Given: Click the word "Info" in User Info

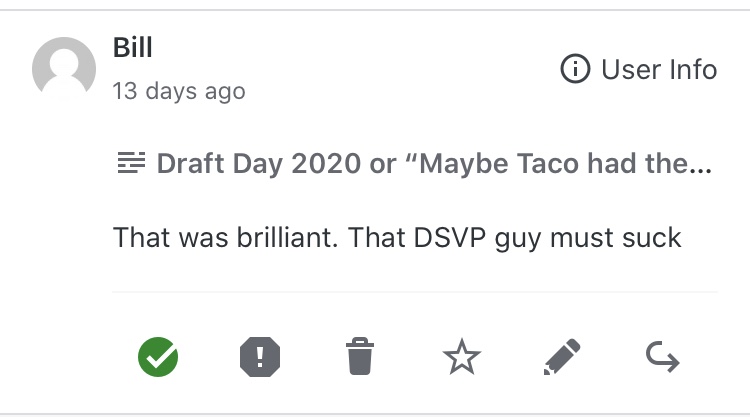Looking at the screenshot, I should (x=692, y=70).
